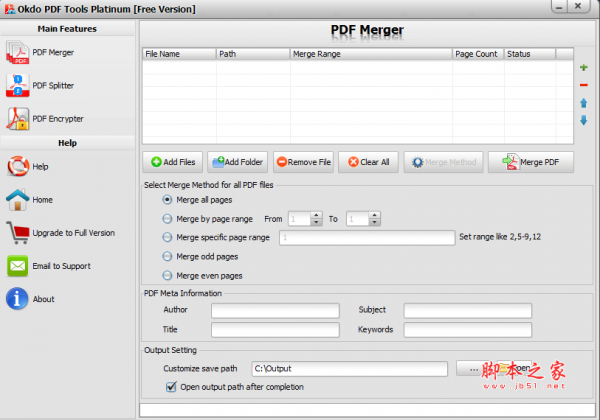Select Merge all pages option

pyautogui.click(x=167, y=200)
